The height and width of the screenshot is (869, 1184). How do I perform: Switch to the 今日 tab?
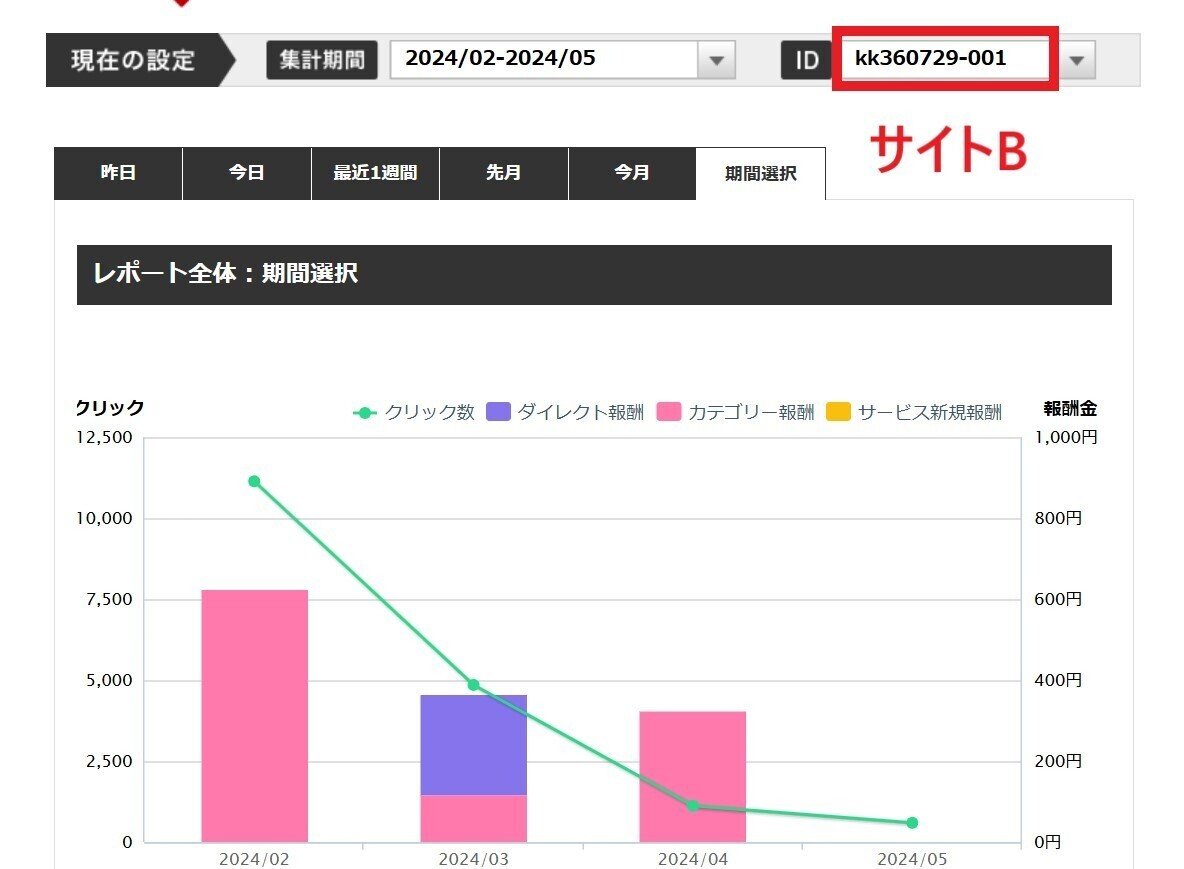247,173
